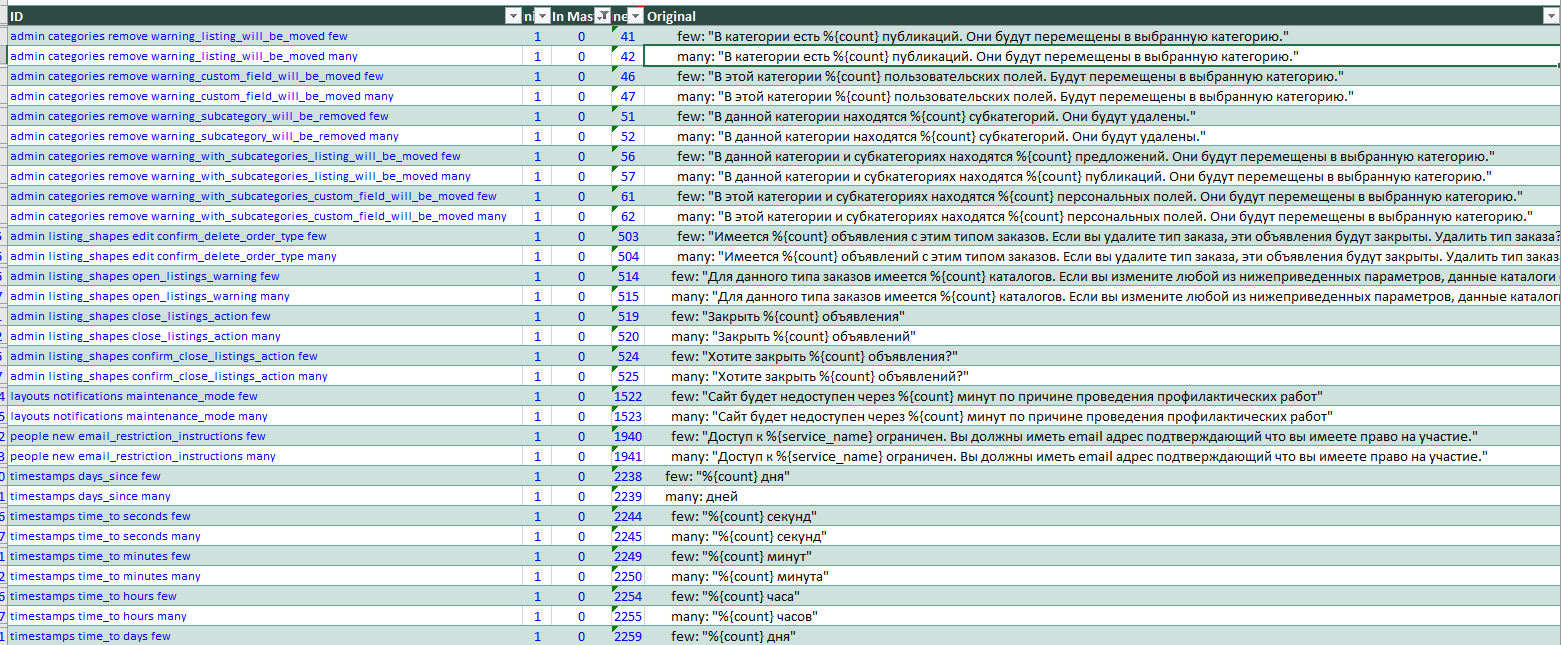Open ID open_listings_warning many

click(150, 296)
